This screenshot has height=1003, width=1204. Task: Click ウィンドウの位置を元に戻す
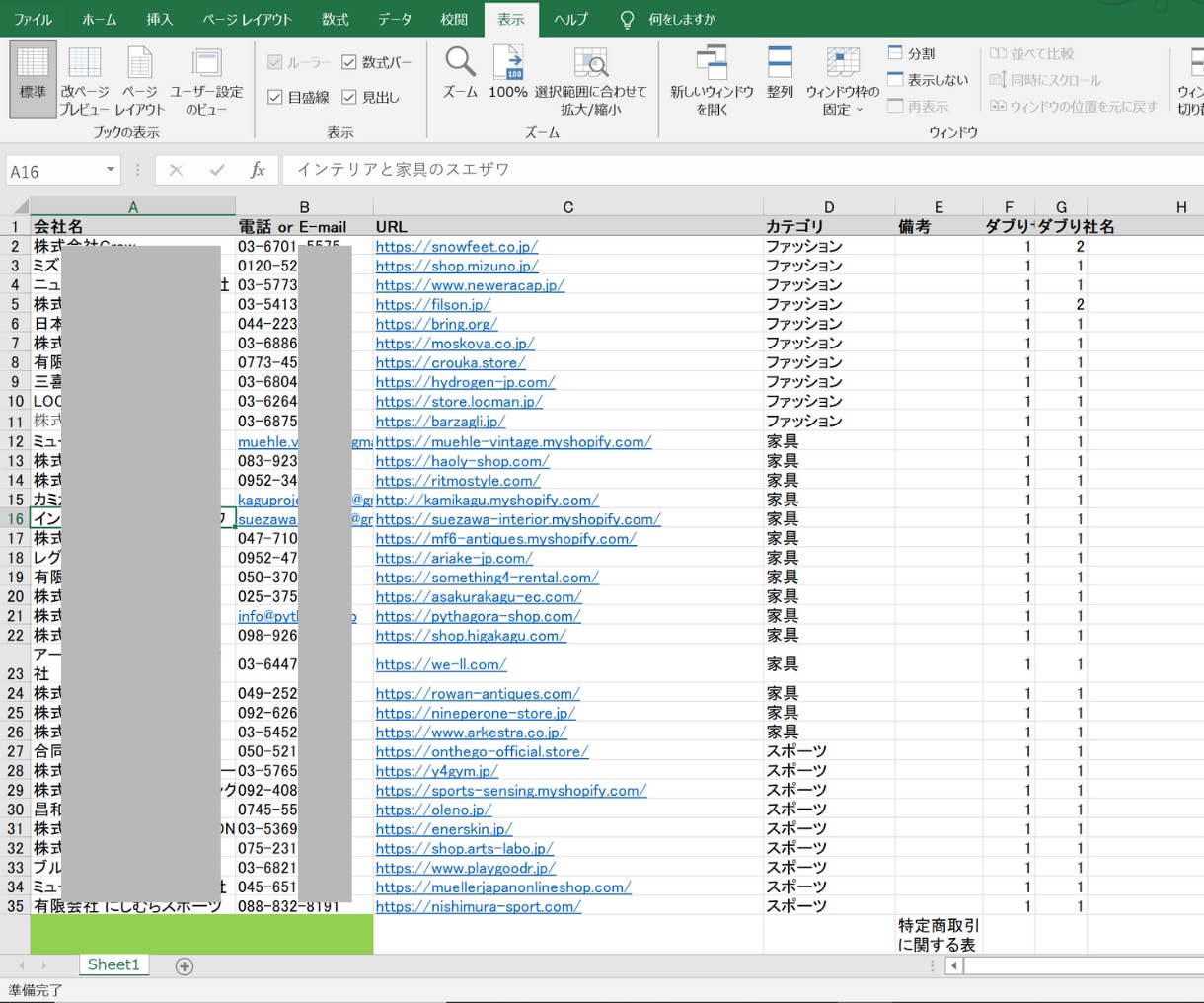[x=1073, y=106]
